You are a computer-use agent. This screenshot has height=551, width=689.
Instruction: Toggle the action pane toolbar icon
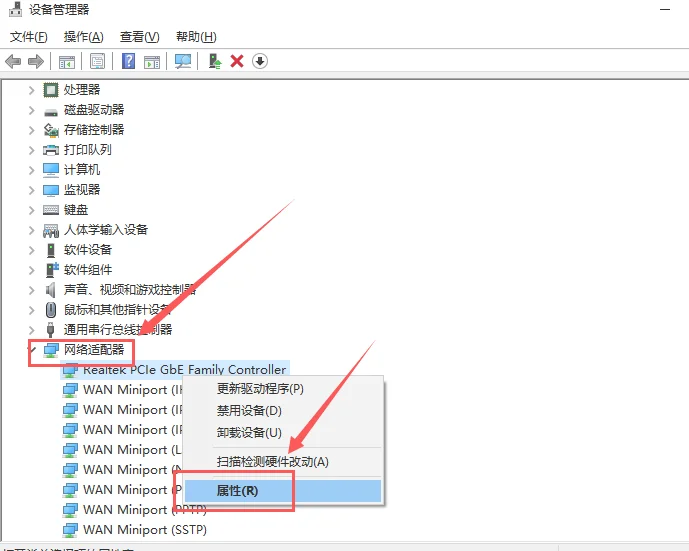point(152,62)
